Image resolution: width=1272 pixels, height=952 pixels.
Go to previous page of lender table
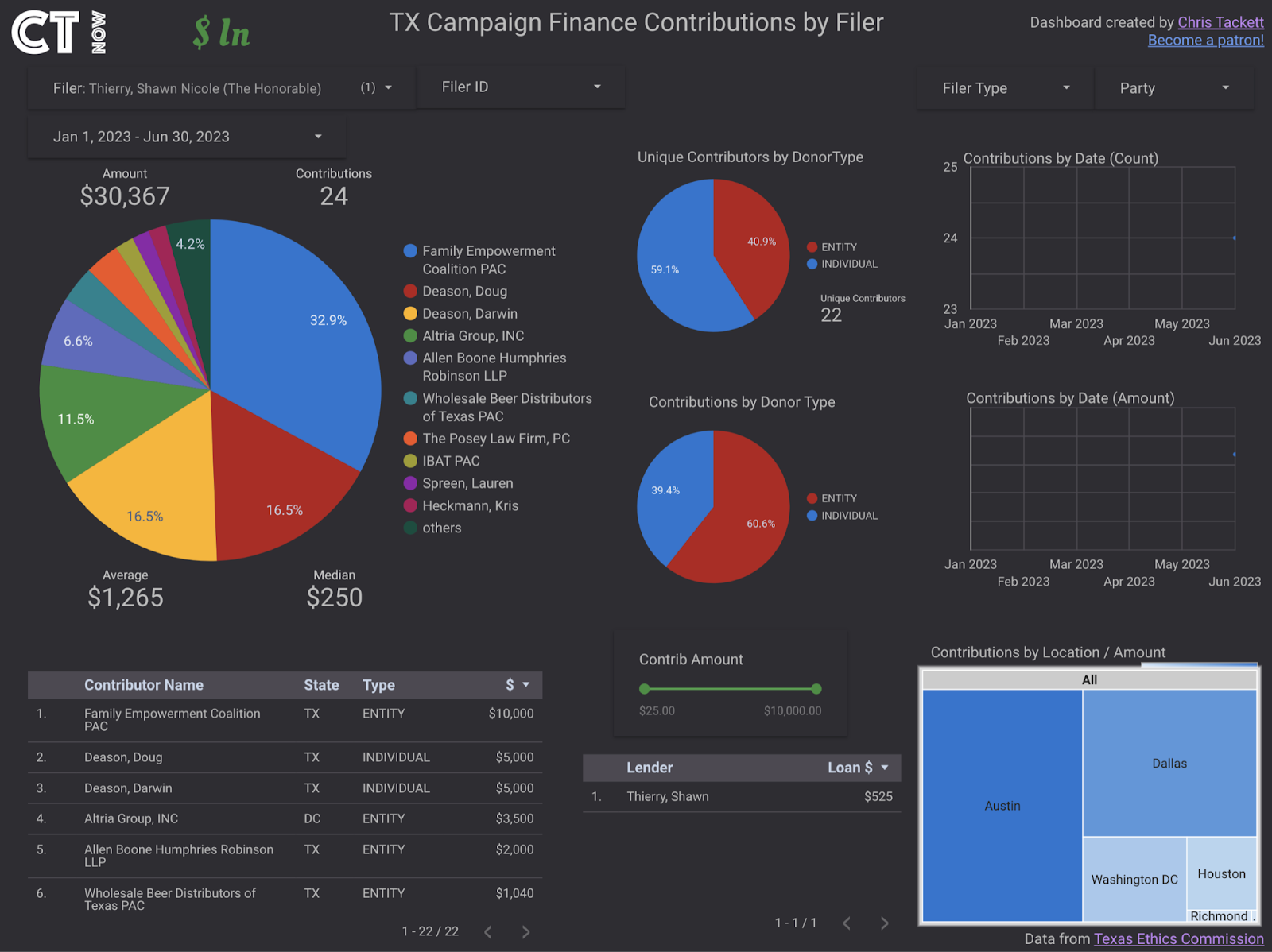847,923
